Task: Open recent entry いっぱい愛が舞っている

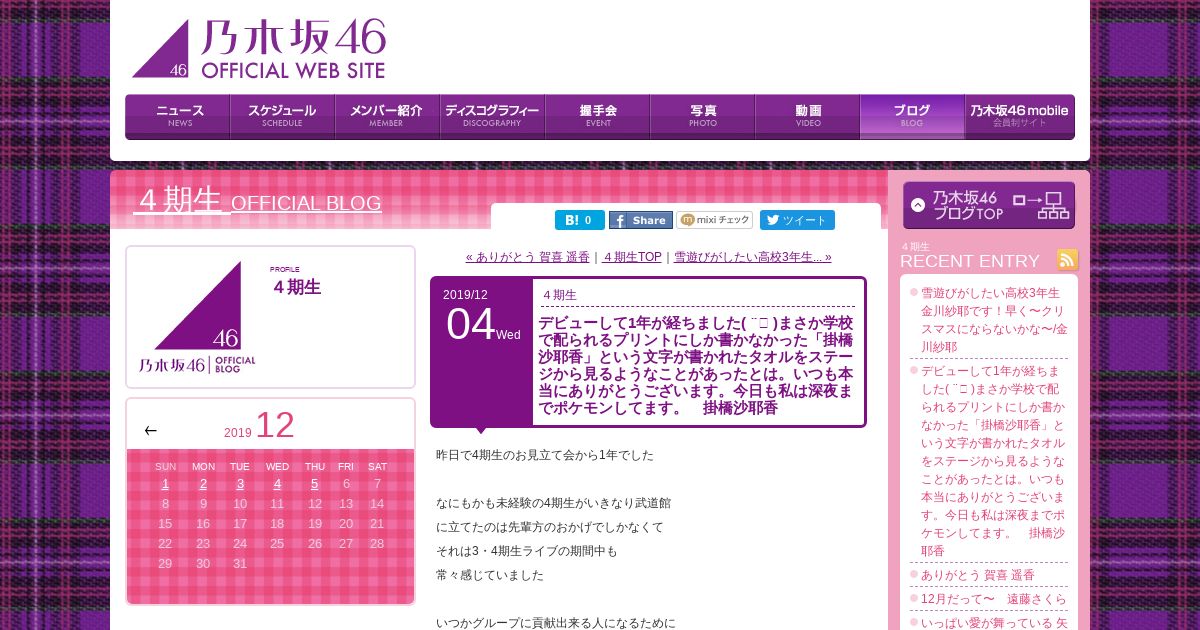Action: 994,622
